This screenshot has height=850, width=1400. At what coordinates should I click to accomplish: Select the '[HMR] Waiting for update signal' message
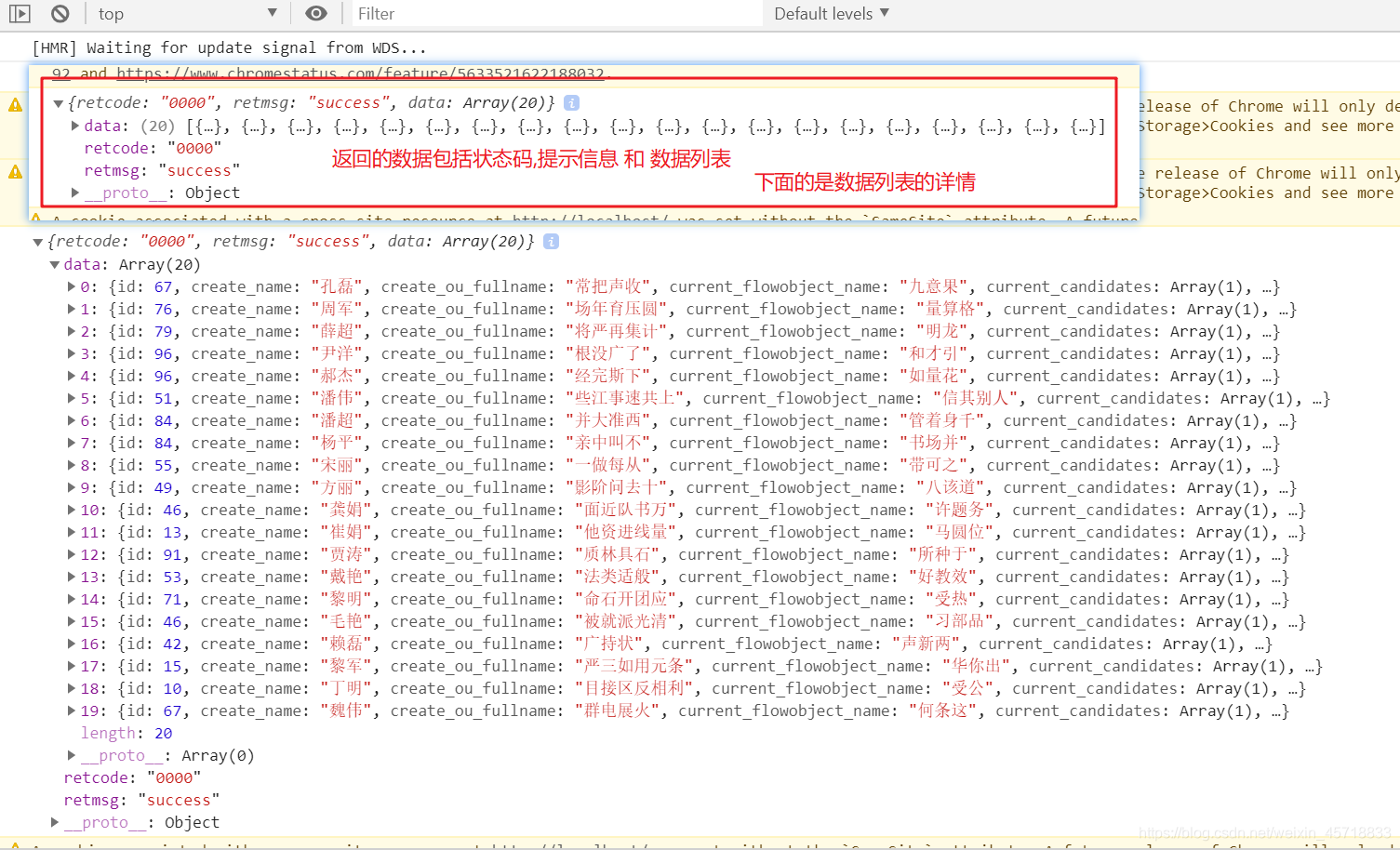(x=229, y=47)
